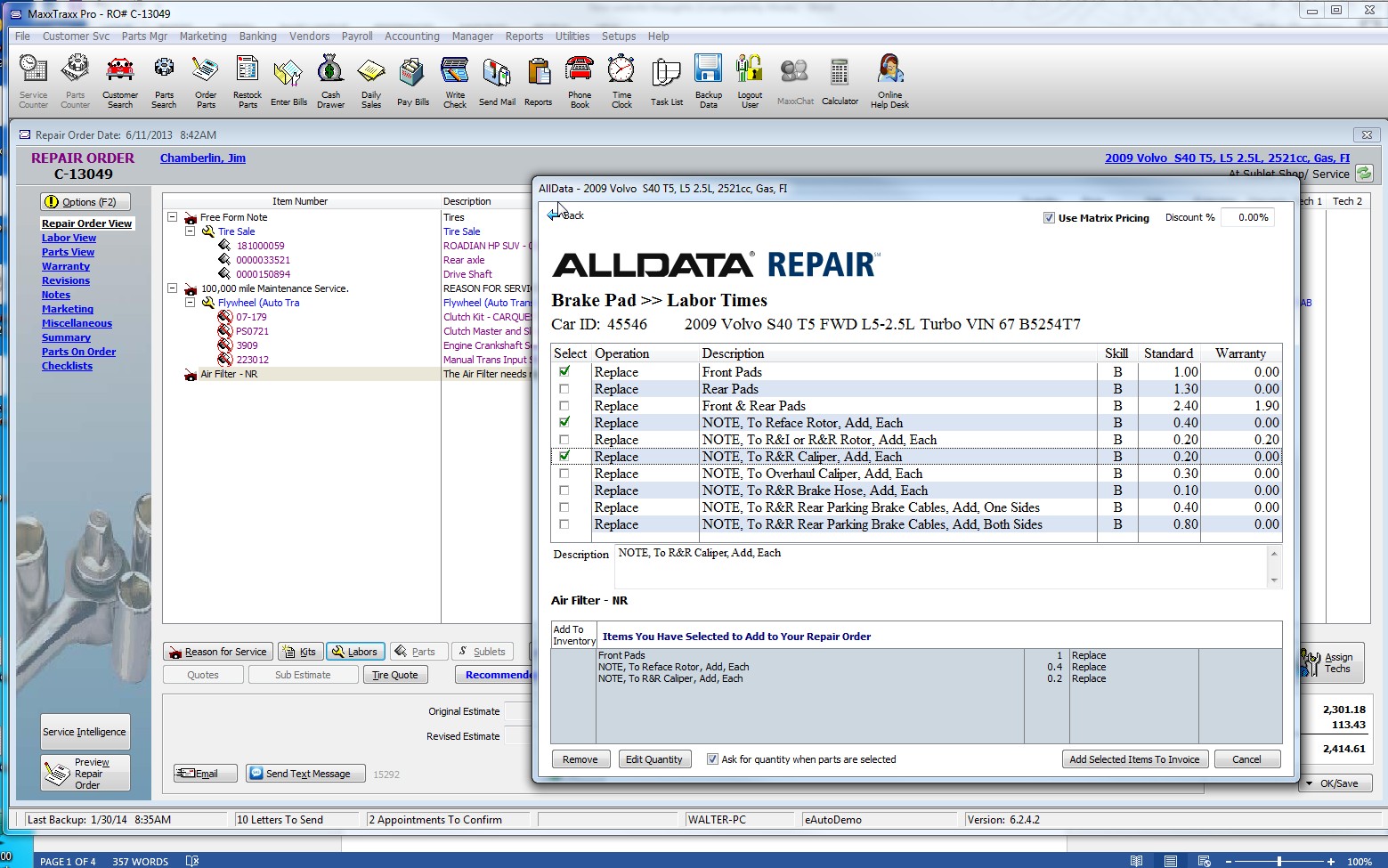Open Restock Parts from toolbar

[248, 81]
